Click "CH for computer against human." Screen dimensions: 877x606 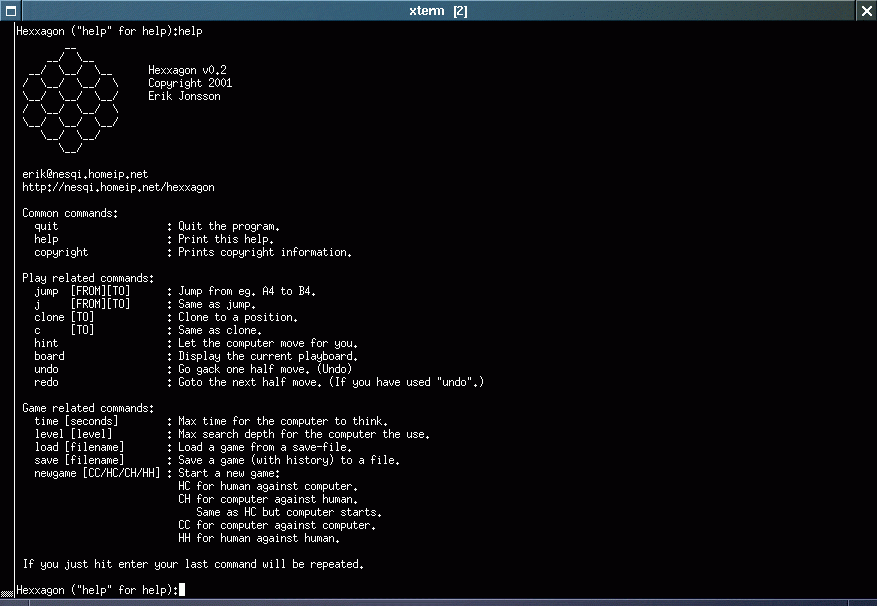[x=268, y=499]
